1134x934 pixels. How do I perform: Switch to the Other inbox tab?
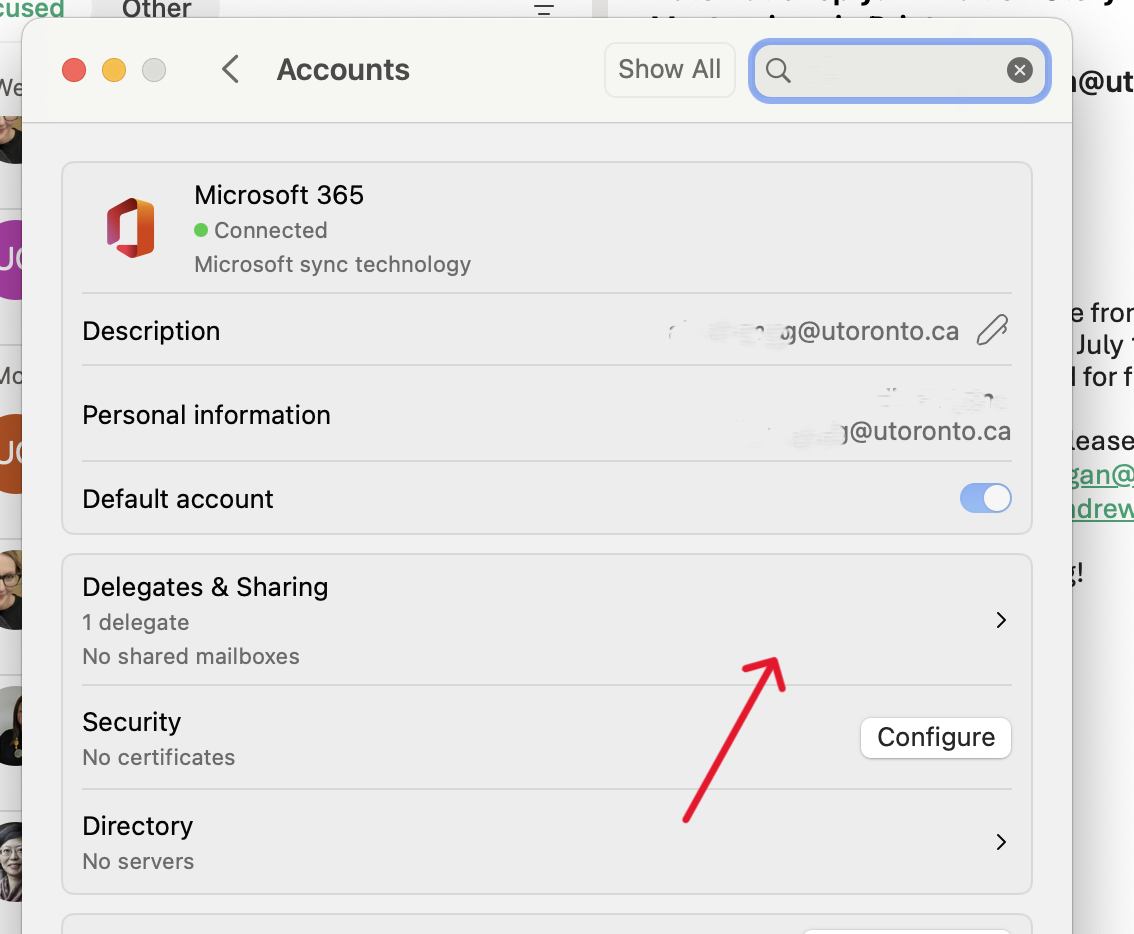(x=157, y=10)
